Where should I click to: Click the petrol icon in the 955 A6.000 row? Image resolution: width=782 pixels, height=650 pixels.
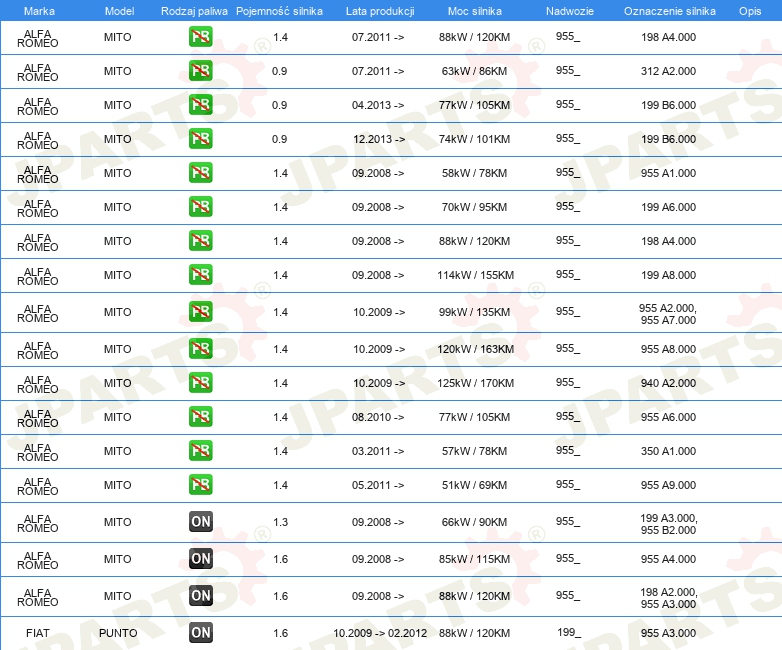coord(200,417)
